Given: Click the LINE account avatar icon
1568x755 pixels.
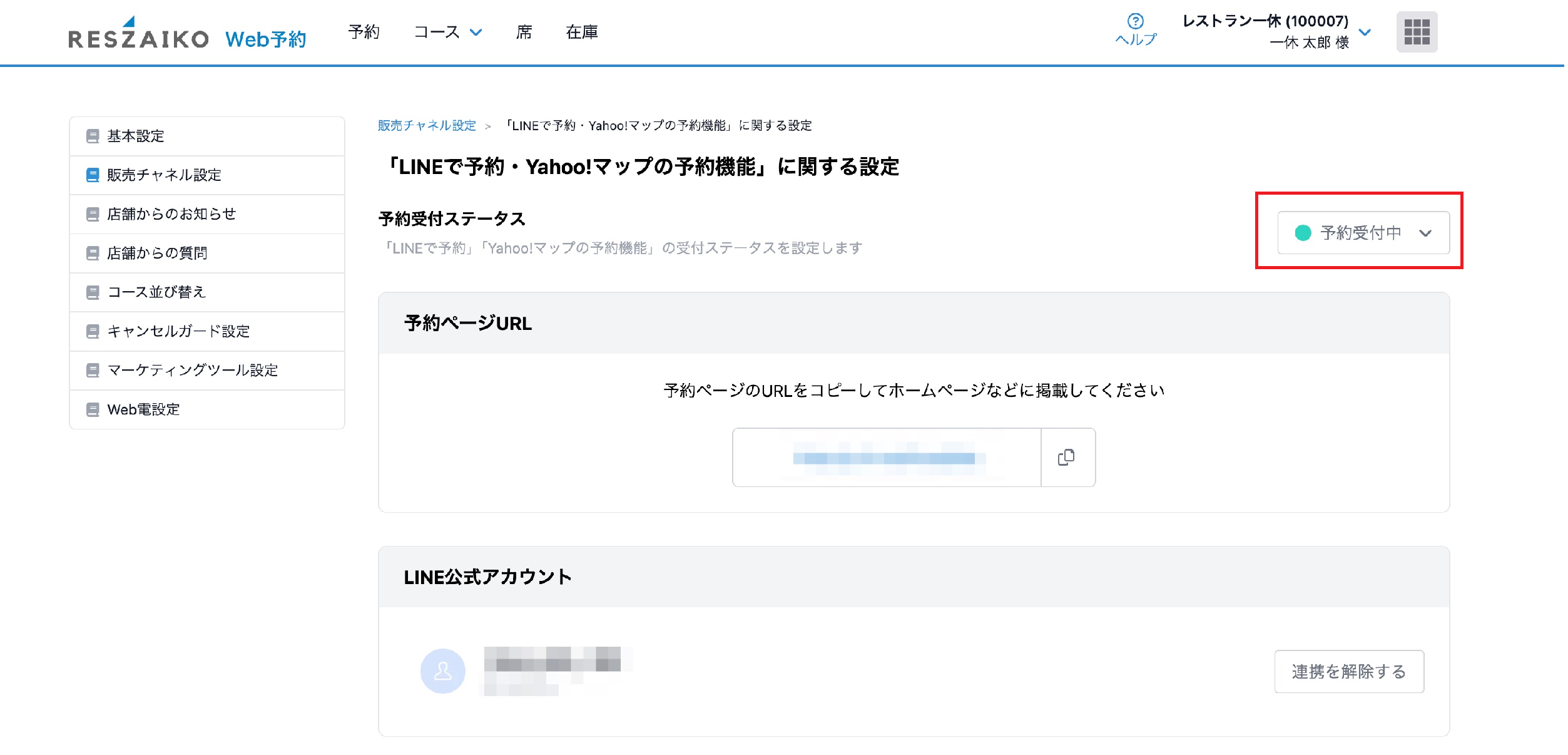Looking at the screenshot, I should 442,671.
